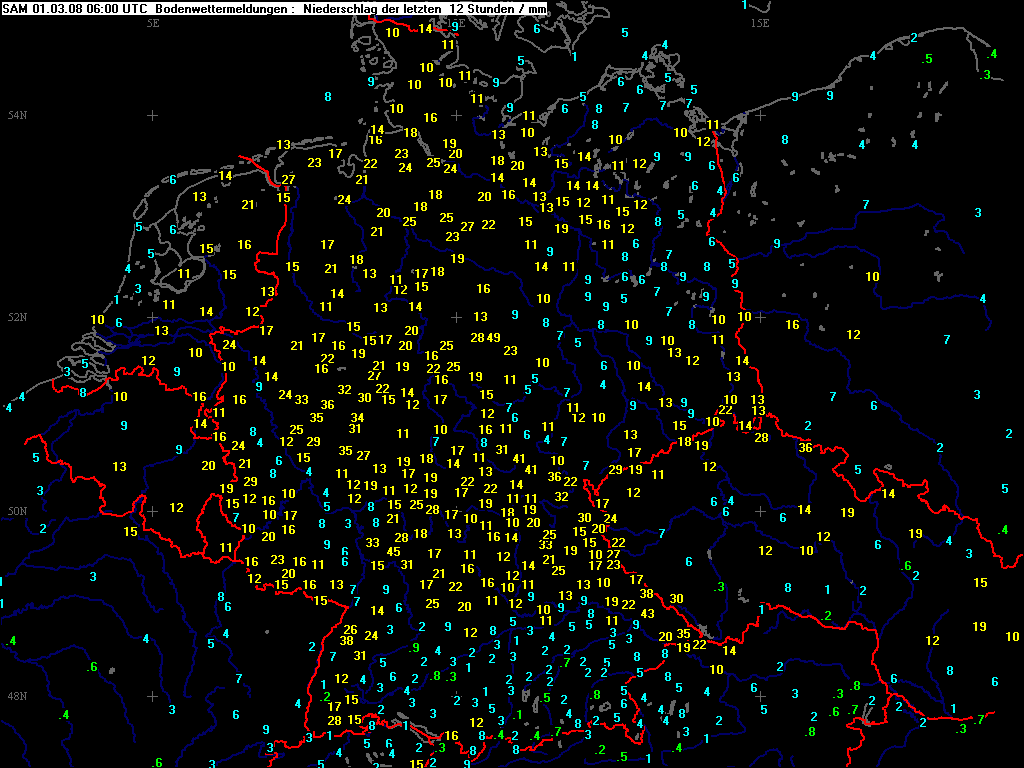Click the "SAM" day abbreviation in the header
Viewport: 1024px width, 768px height.
click(16, 9)
